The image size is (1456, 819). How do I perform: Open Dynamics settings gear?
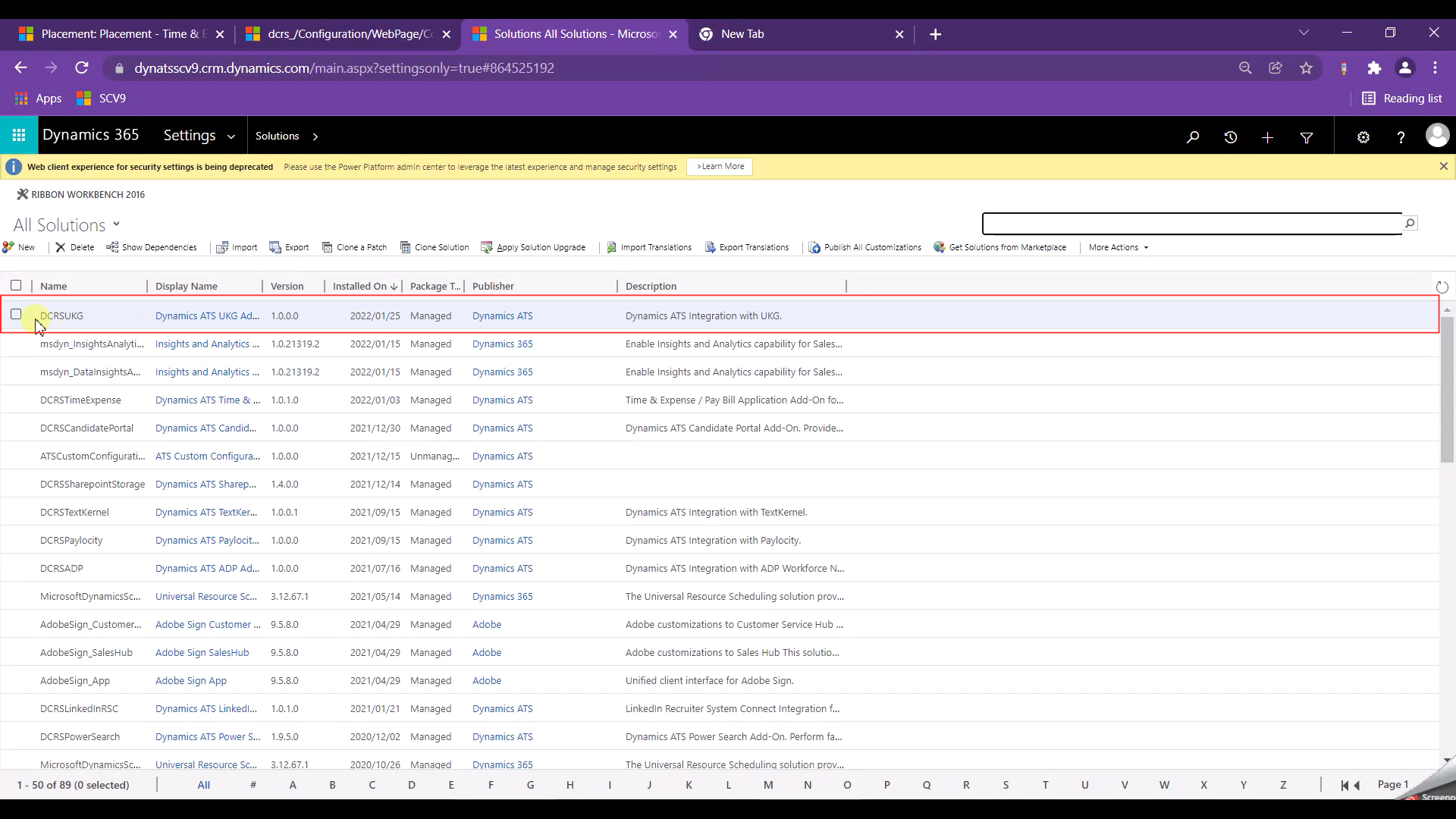point(1363,137)
